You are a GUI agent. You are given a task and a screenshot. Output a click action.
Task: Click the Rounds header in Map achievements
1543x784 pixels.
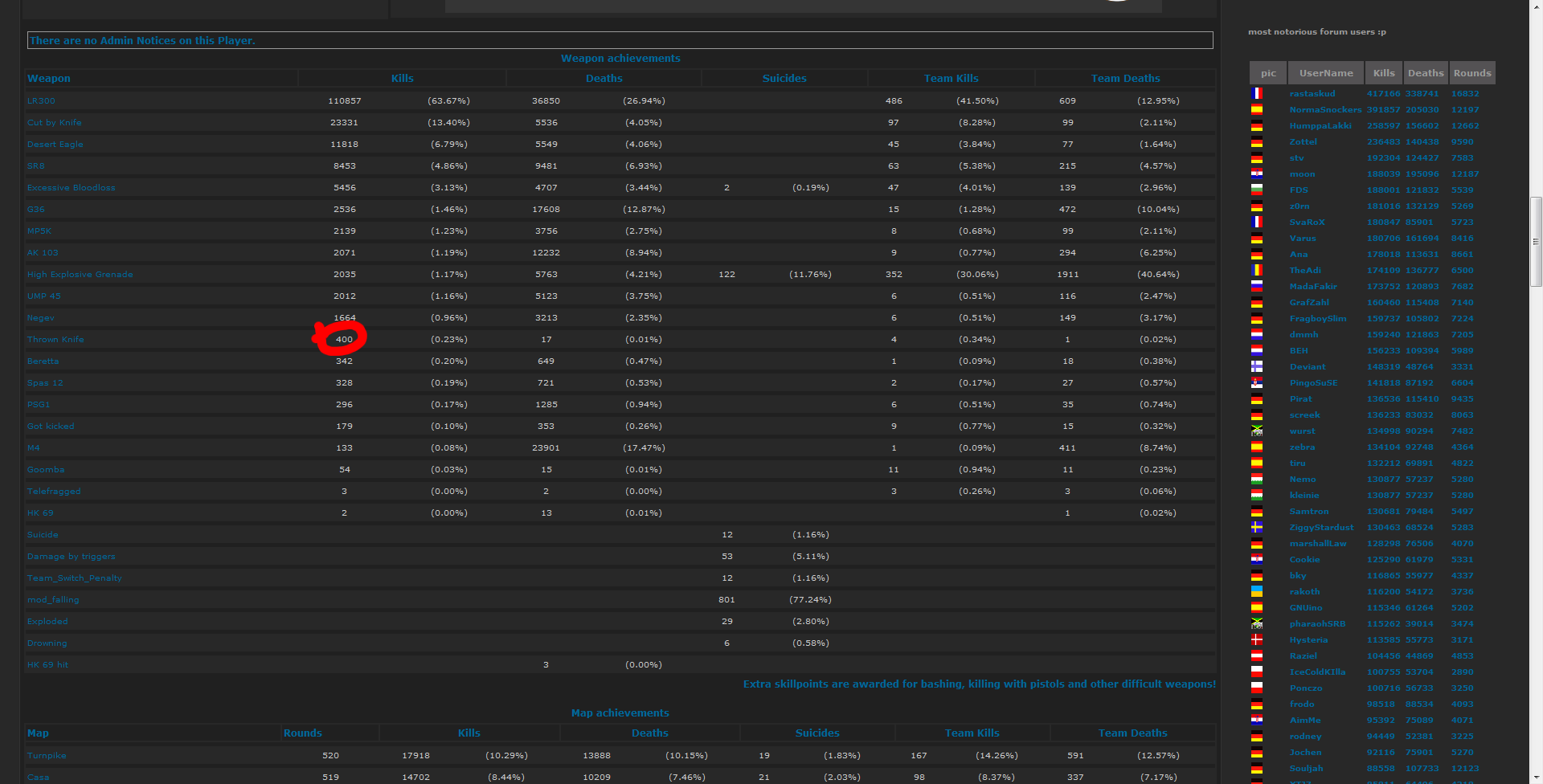tap(302, 733)
